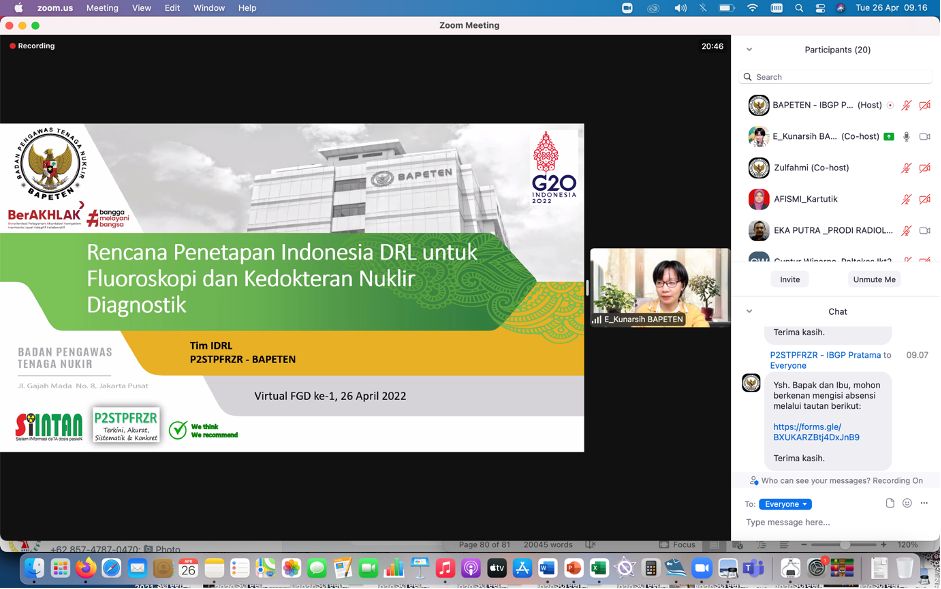Click the Zoom camera icon in menu bar
Viewport: 941px width, 589px height.
point(627,8)
